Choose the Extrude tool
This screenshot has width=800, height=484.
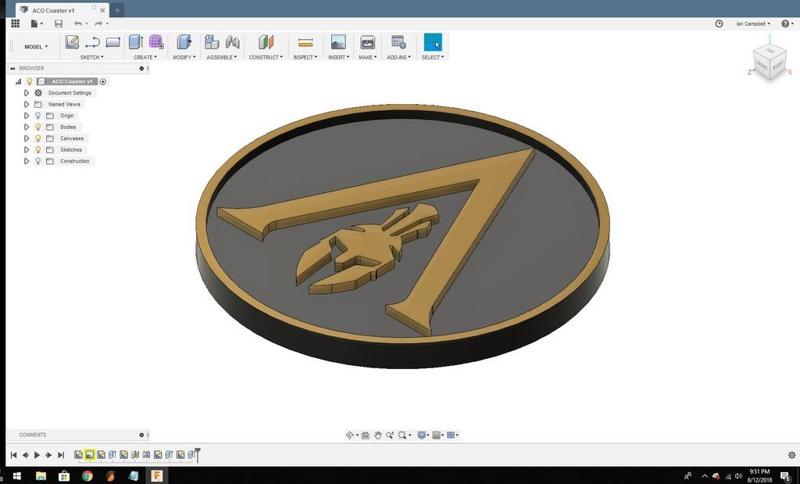click(135, 42)
